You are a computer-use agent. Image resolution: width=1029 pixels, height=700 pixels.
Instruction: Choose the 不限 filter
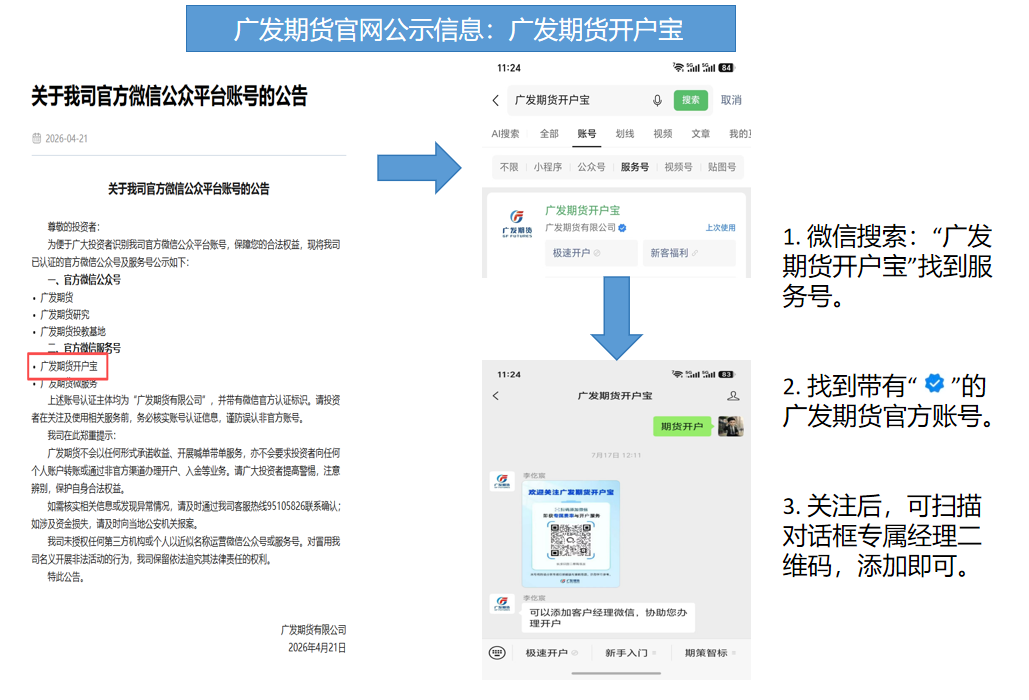(509, 167)
